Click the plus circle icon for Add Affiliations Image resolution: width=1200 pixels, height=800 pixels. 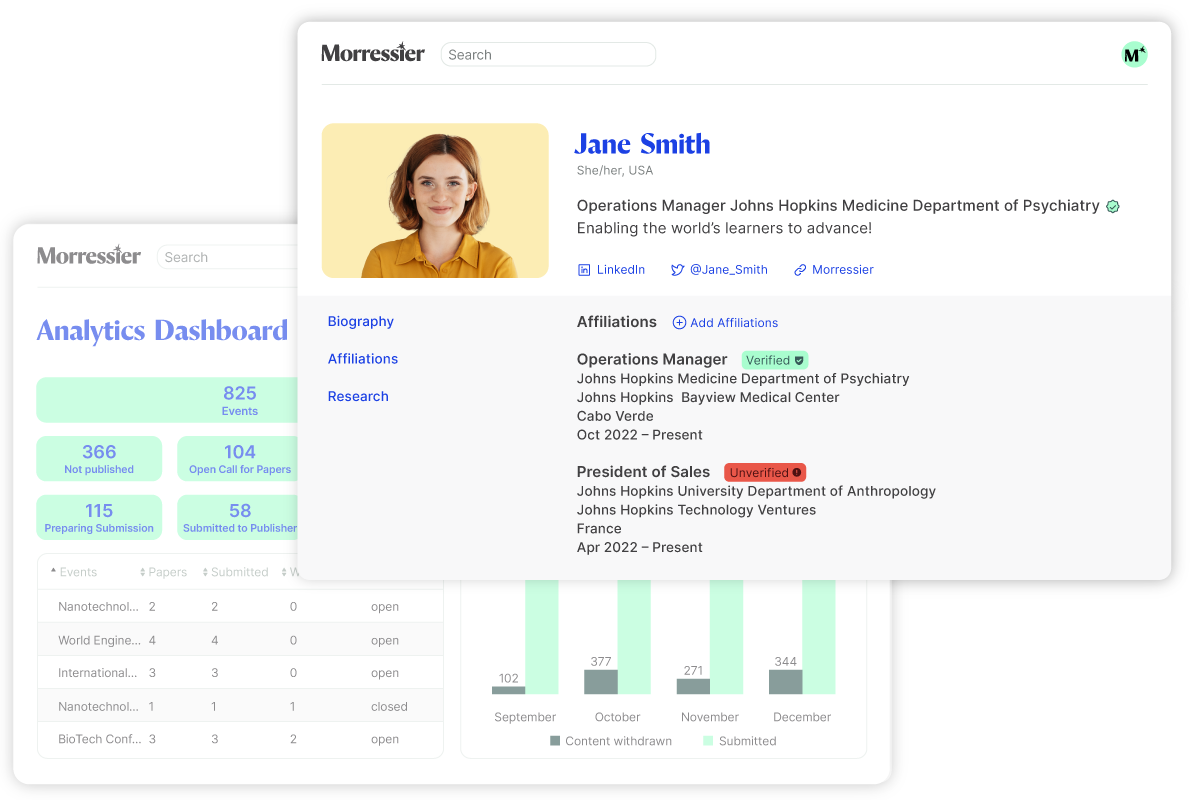tap(679, 323)
